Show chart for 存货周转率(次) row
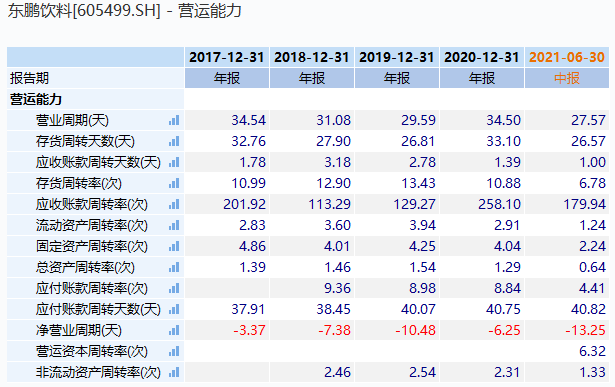This screenshot has height=387, width=615. click(174, 183)
